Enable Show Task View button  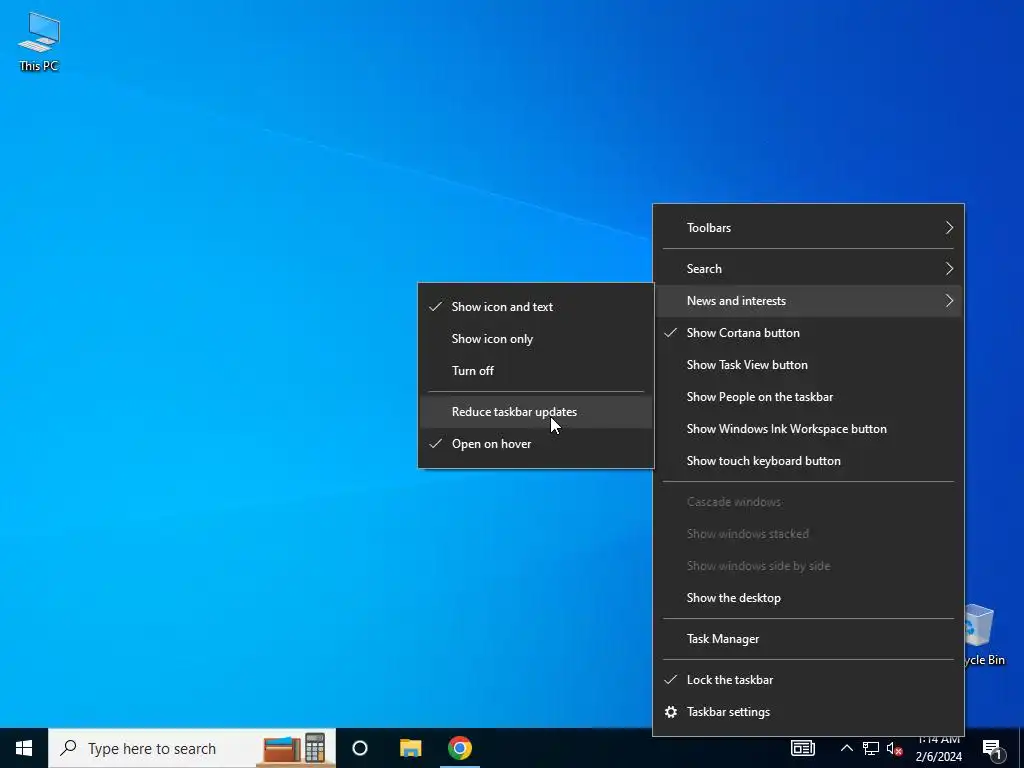808,364
